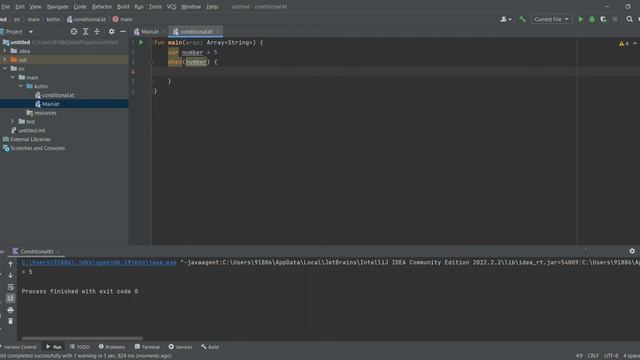This screenshot has height=360, width=640.
Task: Open the Build menu
Action: [123, 7]
